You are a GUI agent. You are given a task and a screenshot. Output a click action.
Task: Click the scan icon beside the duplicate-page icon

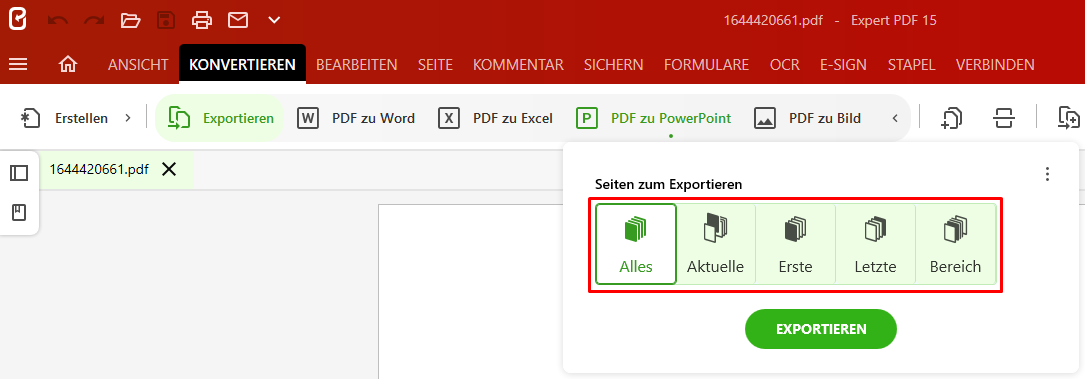[x=1003, y=118]
